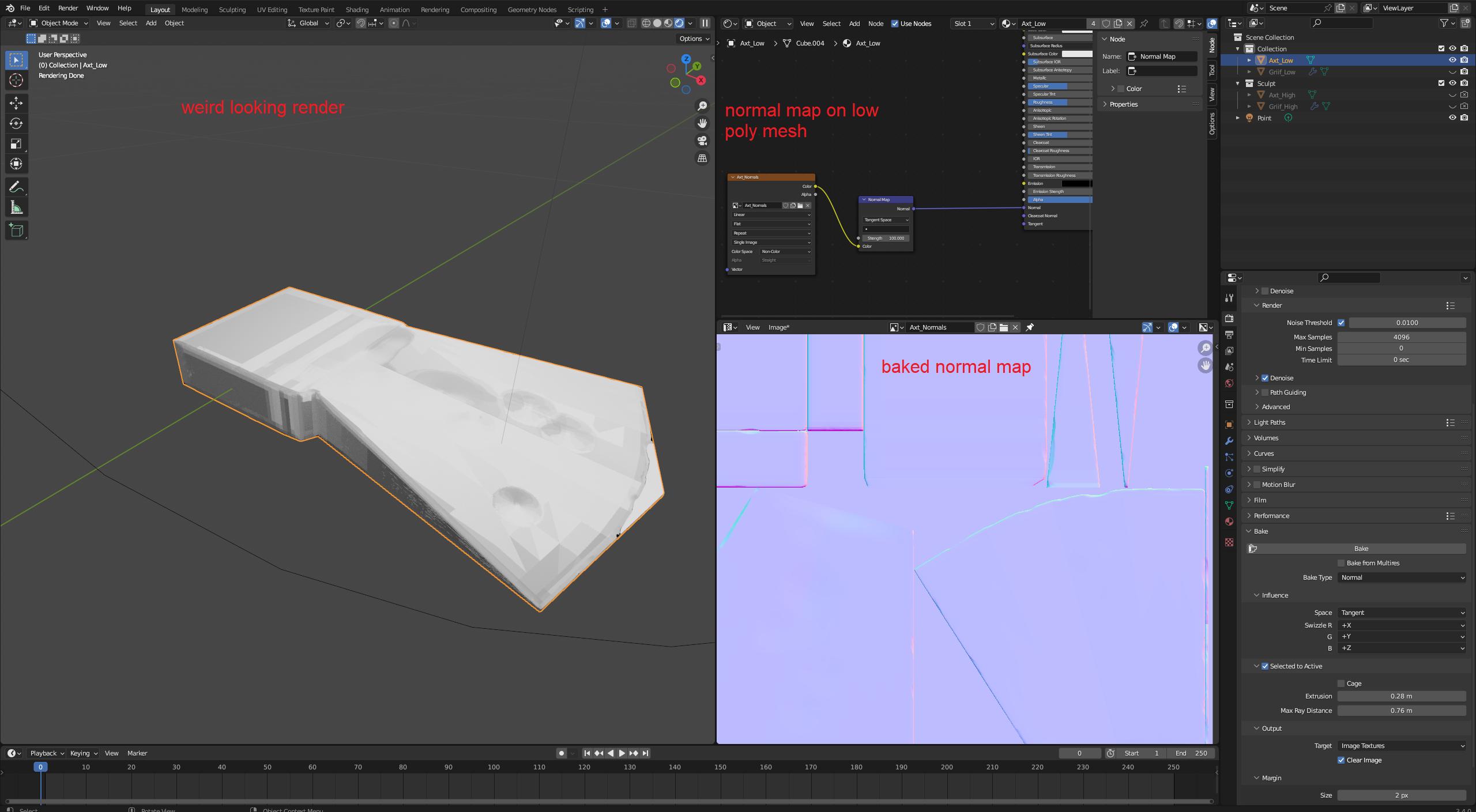This screenshot has width=1476, height=812.
Task: Select the Move tool in toolbar
Action: click(15, 103)
